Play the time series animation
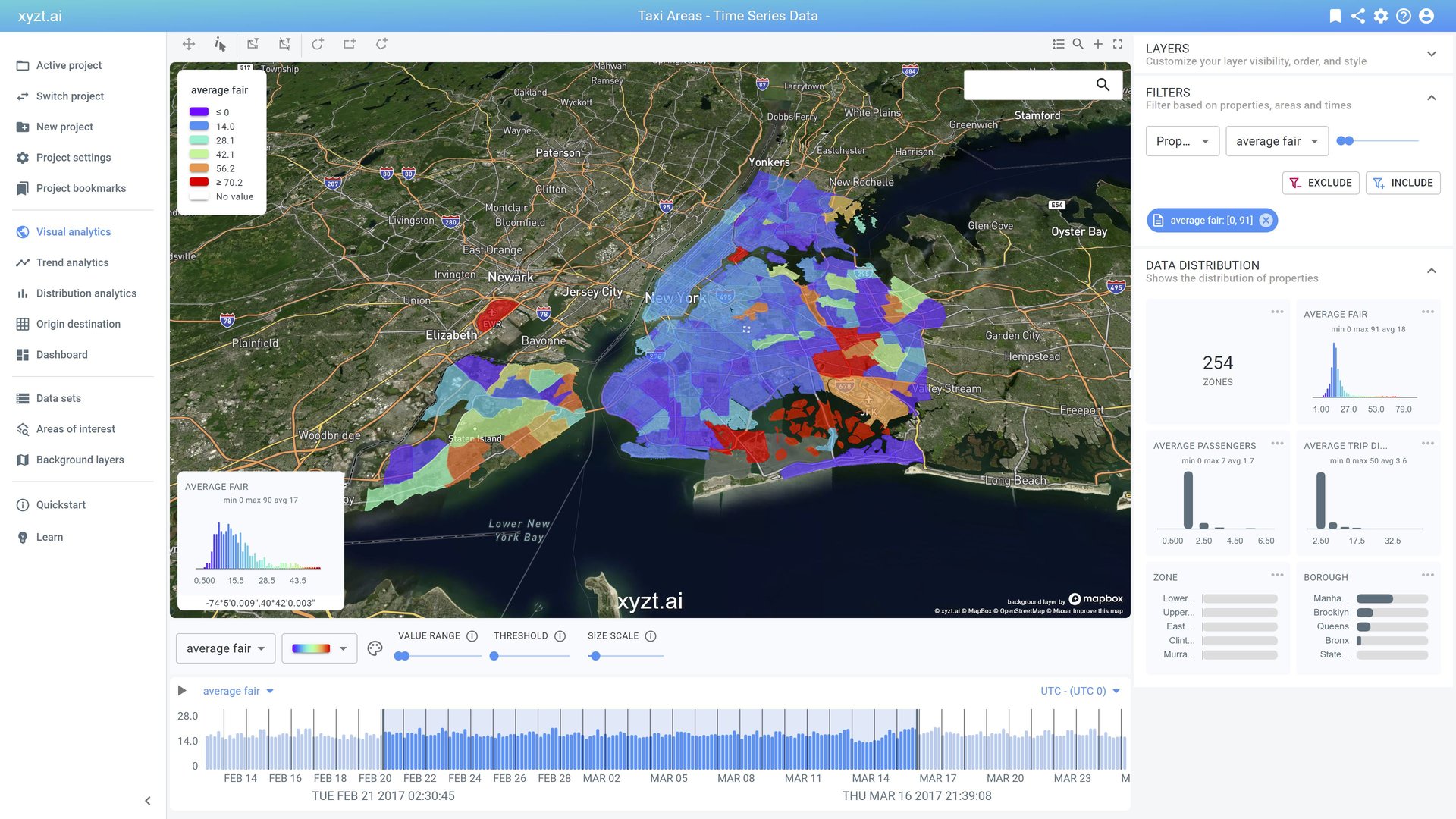 tap(181, 690)
